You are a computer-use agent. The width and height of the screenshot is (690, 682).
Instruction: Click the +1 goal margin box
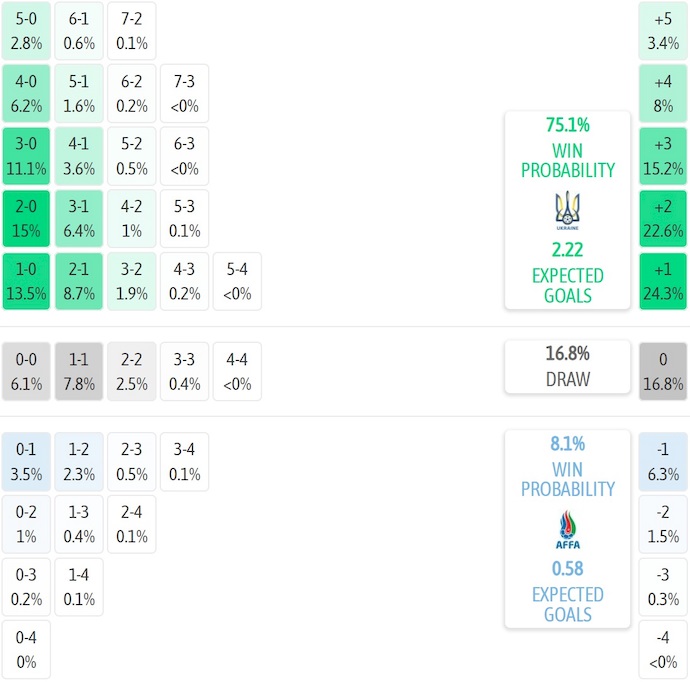[x=663, y=281]
